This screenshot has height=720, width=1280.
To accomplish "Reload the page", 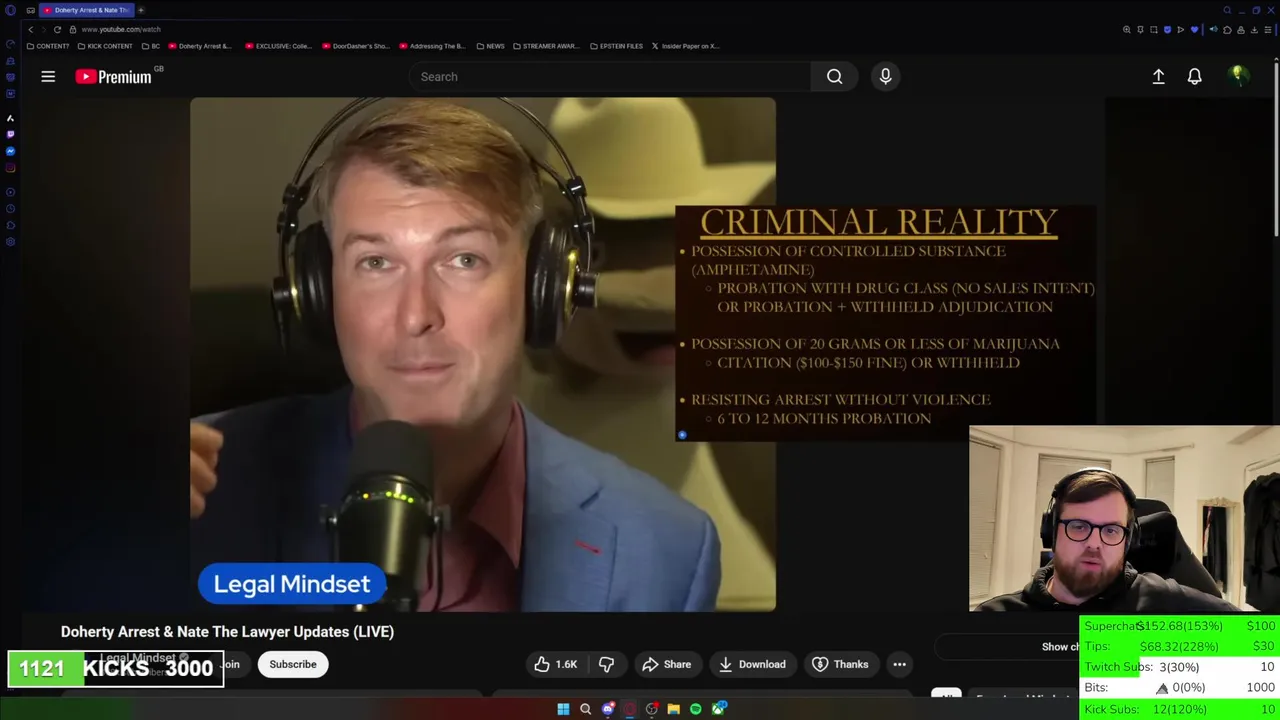I will 57,29.
